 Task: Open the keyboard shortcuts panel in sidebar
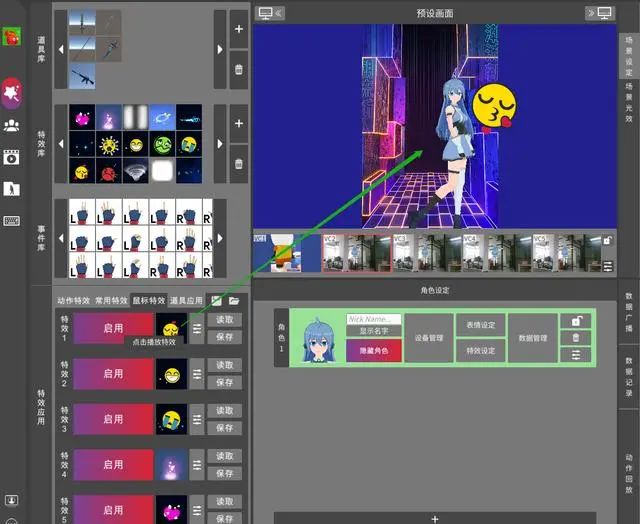(x=11, y=221)
